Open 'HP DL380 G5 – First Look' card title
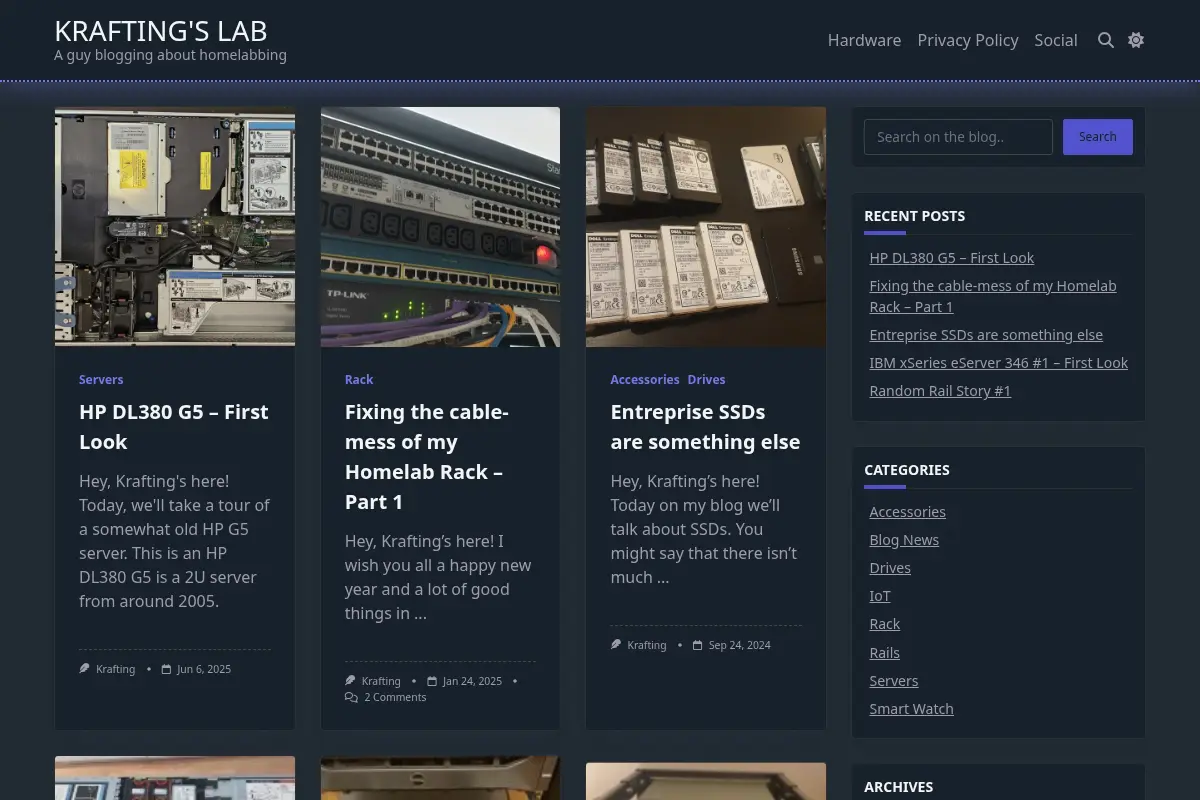The height and width of the screenshot is (800, 1200). [174, 427]
